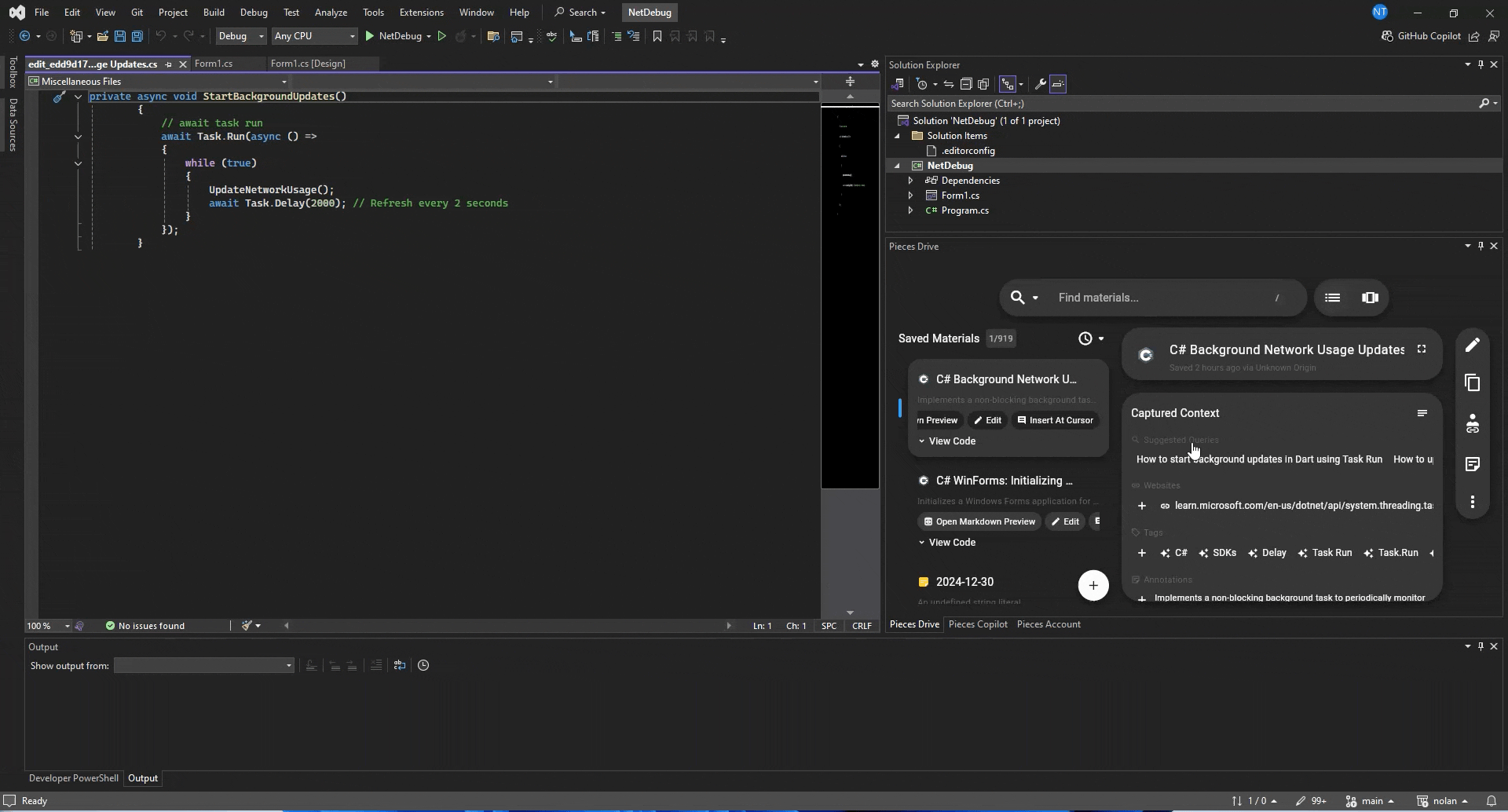Toggle Preview Selected Items in Solution Explorer

point(1058,84)
